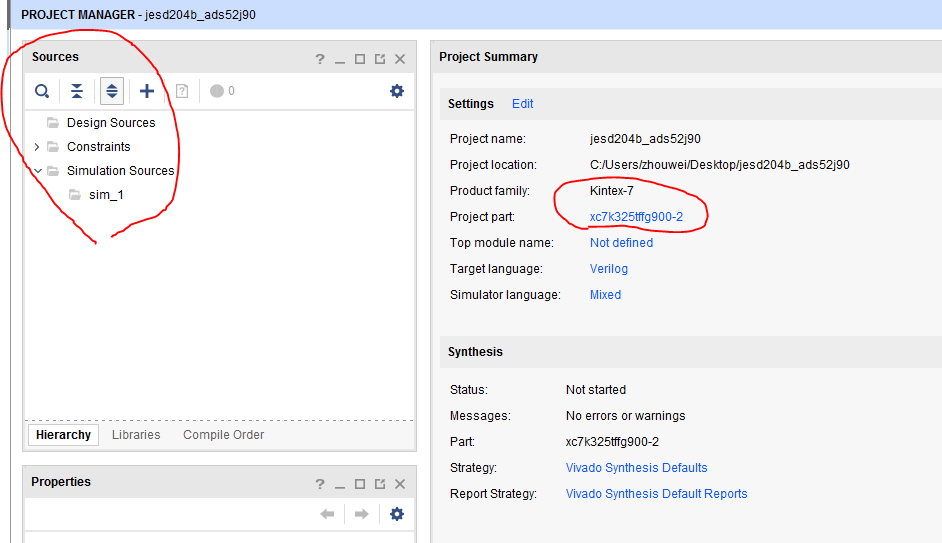Click Synthesis status Not started
The height and width of the screenshot is (543, 942).
pos(596,390)
